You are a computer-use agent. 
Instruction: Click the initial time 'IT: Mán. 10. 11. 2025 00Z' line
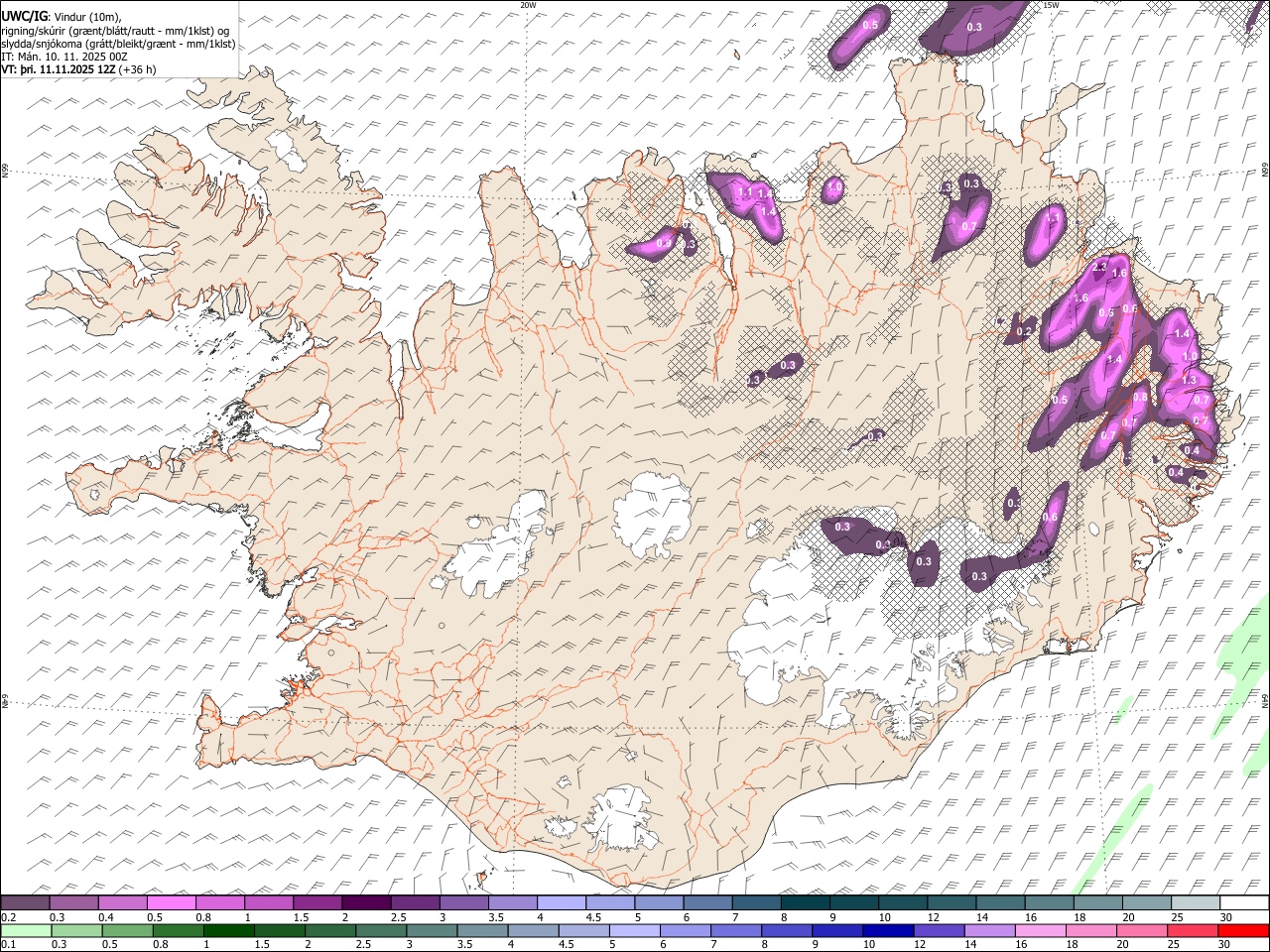[64, 57]
